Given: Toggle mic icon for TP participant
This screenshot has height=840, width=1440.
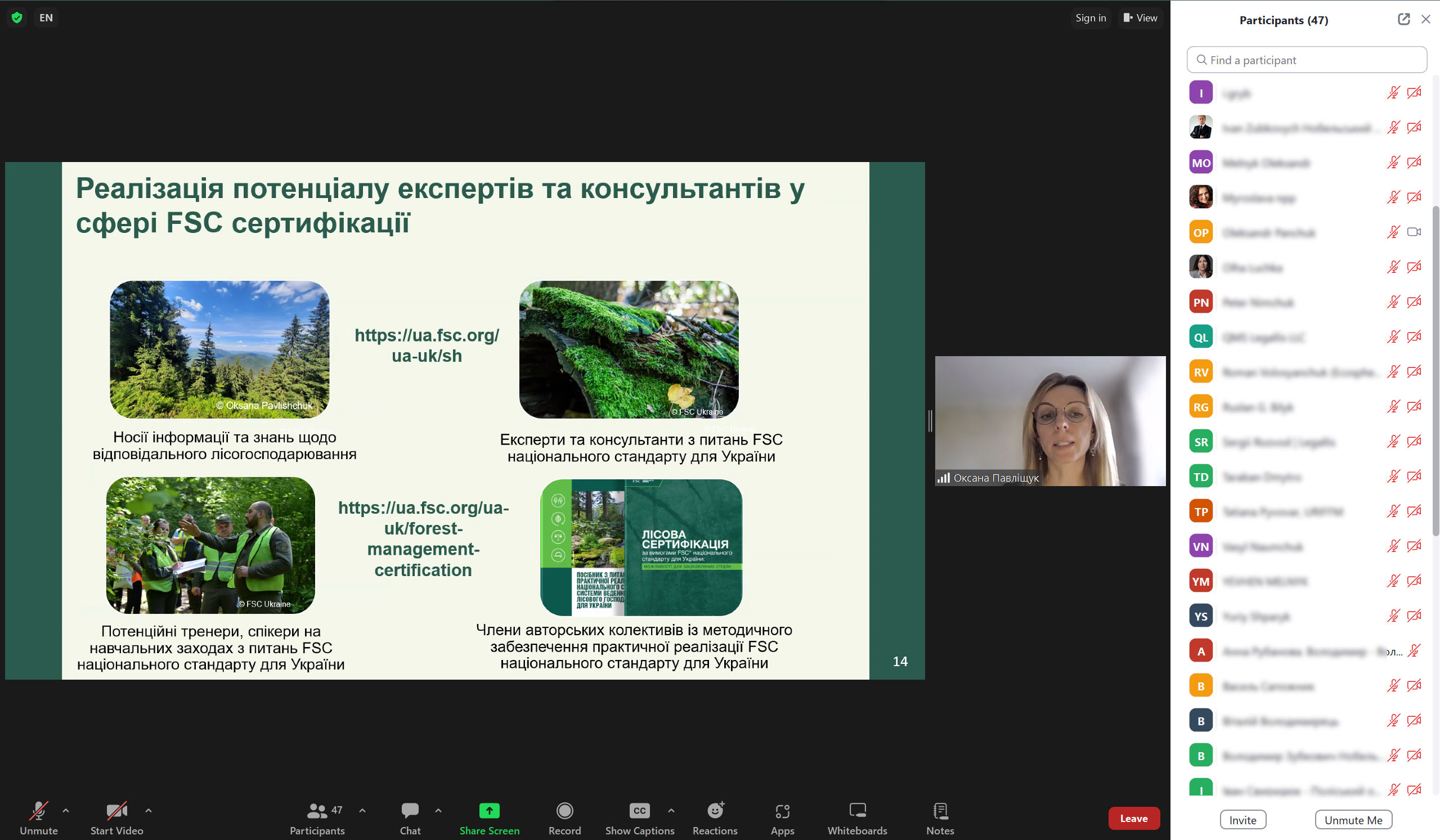Looking at the screenshot, I should pos(1393,511).
